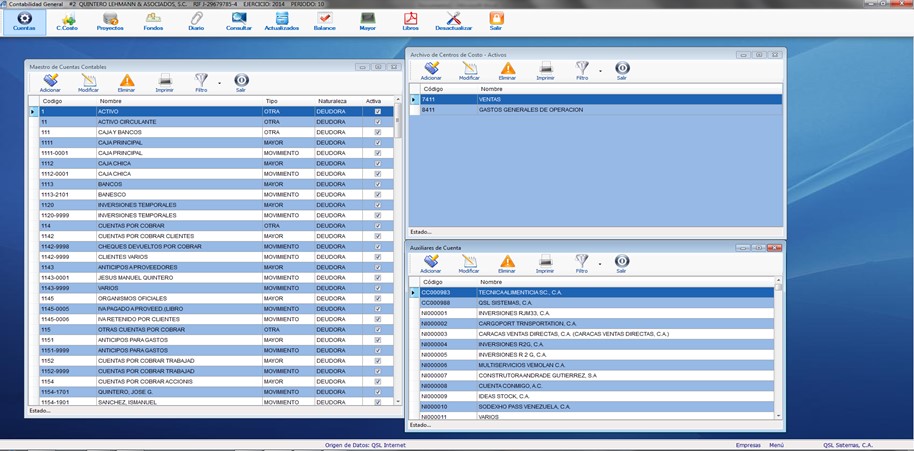This screenshot has height=451, width=914.
Task: Click Adicionar in Auxiliares de Cuenta window
Action: click(431, 264)
